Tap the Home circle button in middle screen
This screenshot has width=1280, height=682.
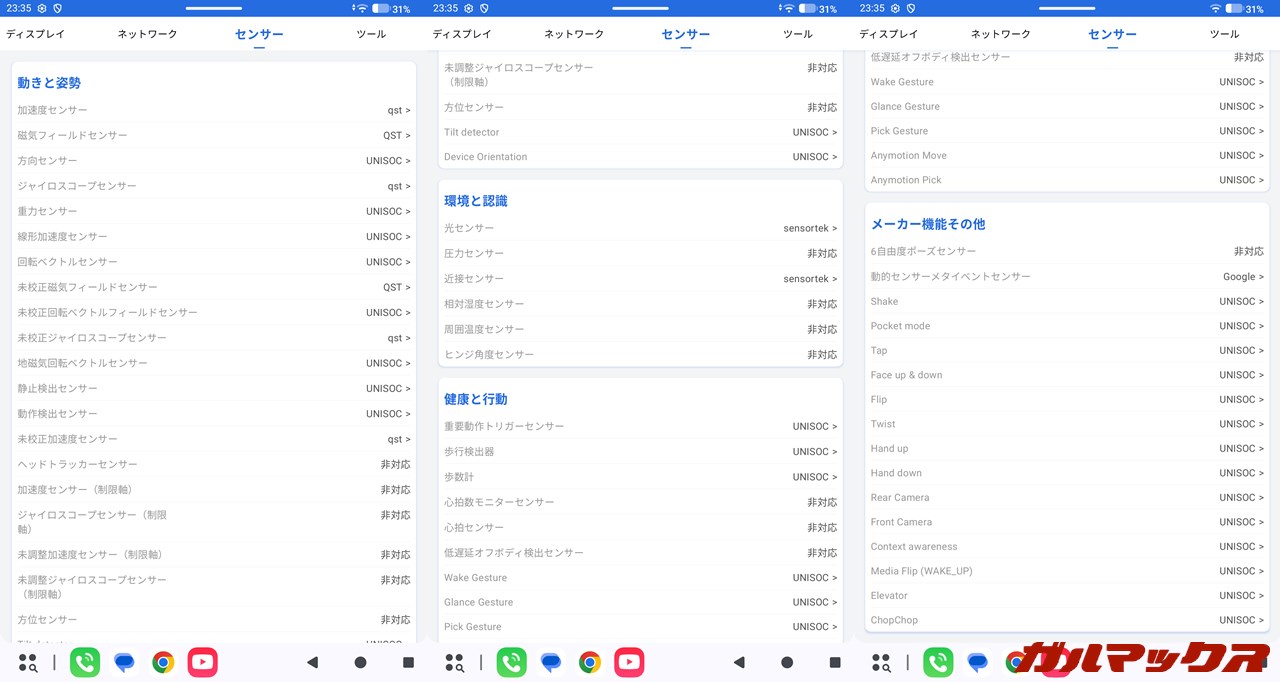tap(787, 662)
